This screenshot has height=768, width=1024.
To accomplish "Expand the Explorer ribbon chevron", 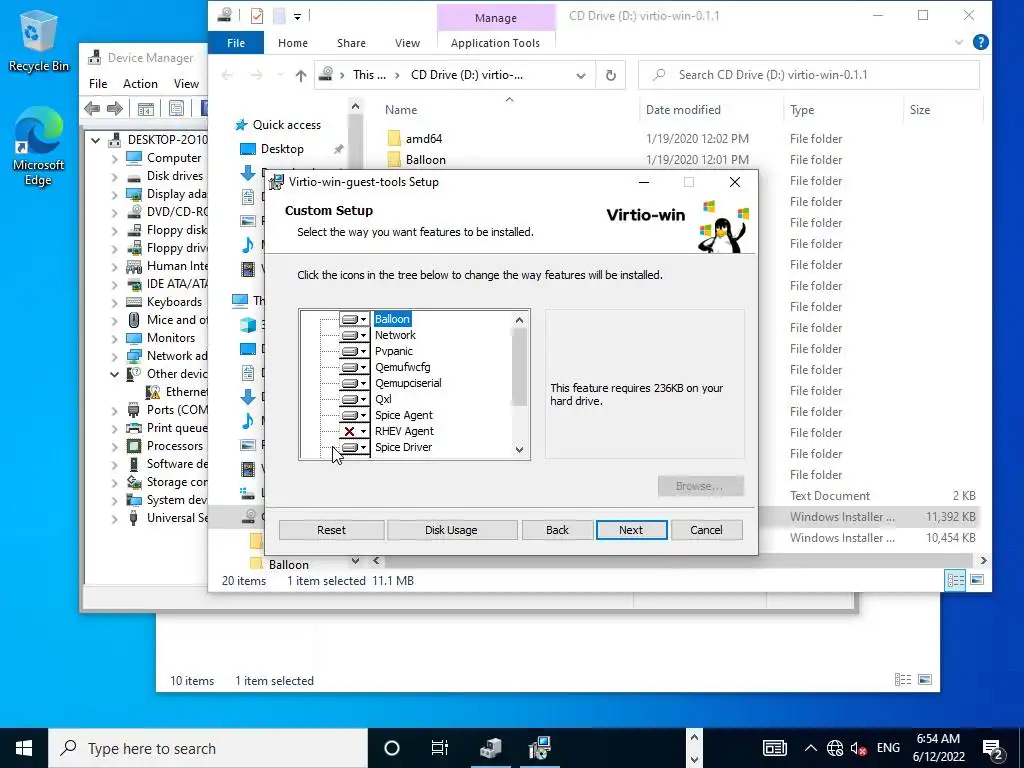I will tap(959, 42).
